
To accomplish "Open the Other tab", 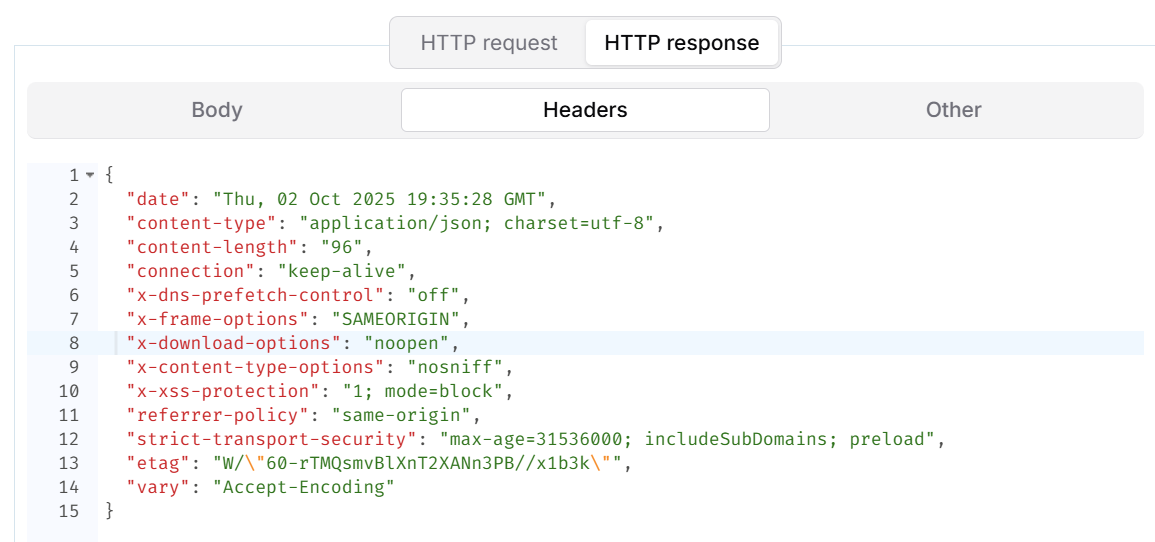I will coord(954,110).
